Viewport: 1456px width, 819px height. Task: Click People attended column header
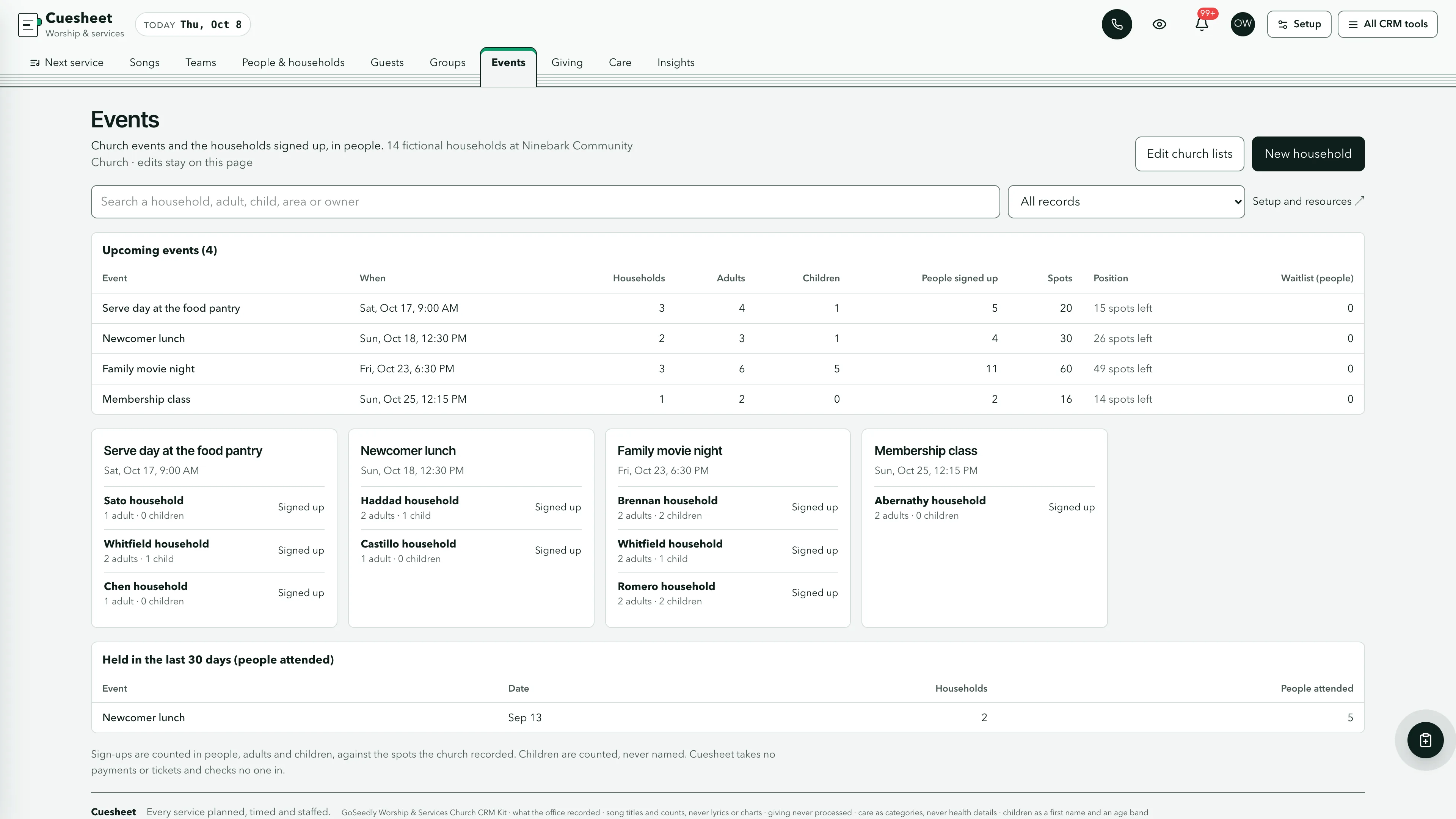point(1317,689)
